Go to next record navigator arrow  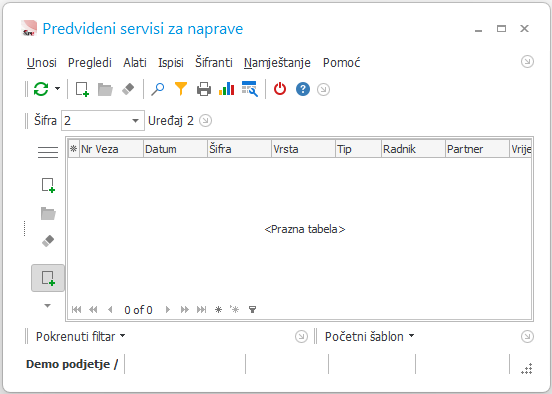pos(168,309)
